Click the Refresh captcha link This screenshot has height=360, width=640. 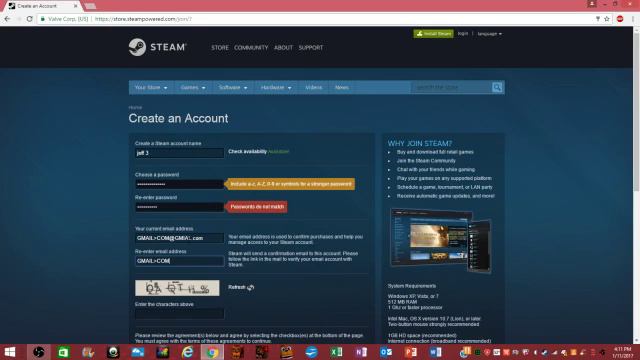coord(237,287)
